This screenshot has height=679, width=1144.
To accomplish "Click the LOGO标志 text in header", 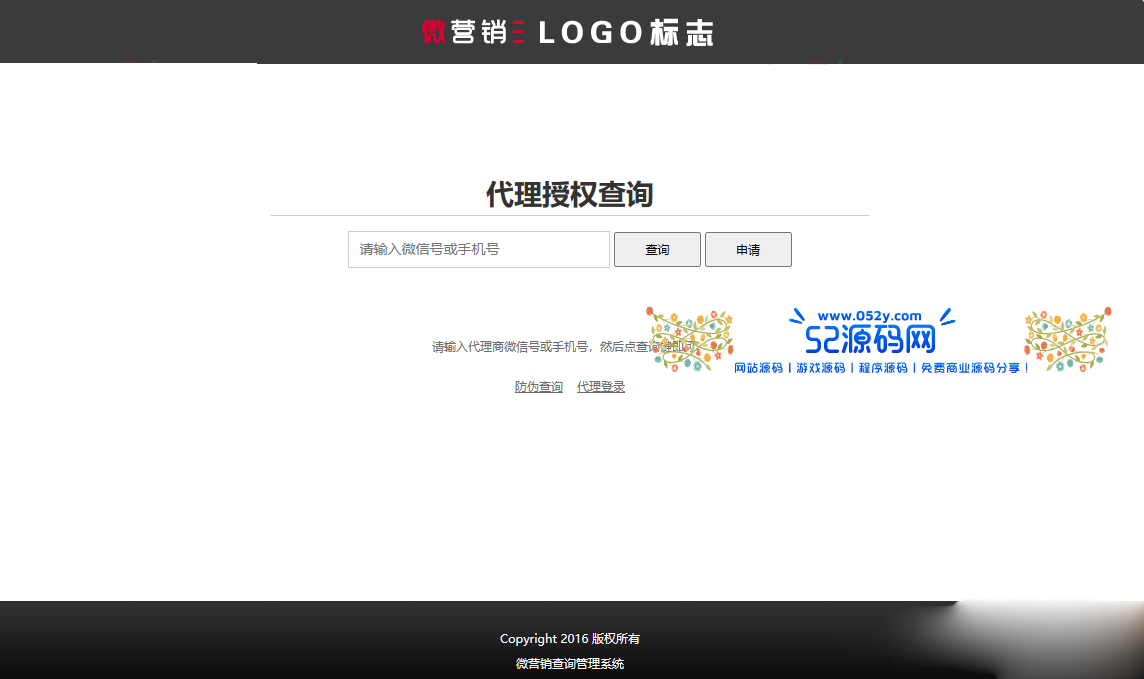I will pyautogui.click(x=626, y=33).
